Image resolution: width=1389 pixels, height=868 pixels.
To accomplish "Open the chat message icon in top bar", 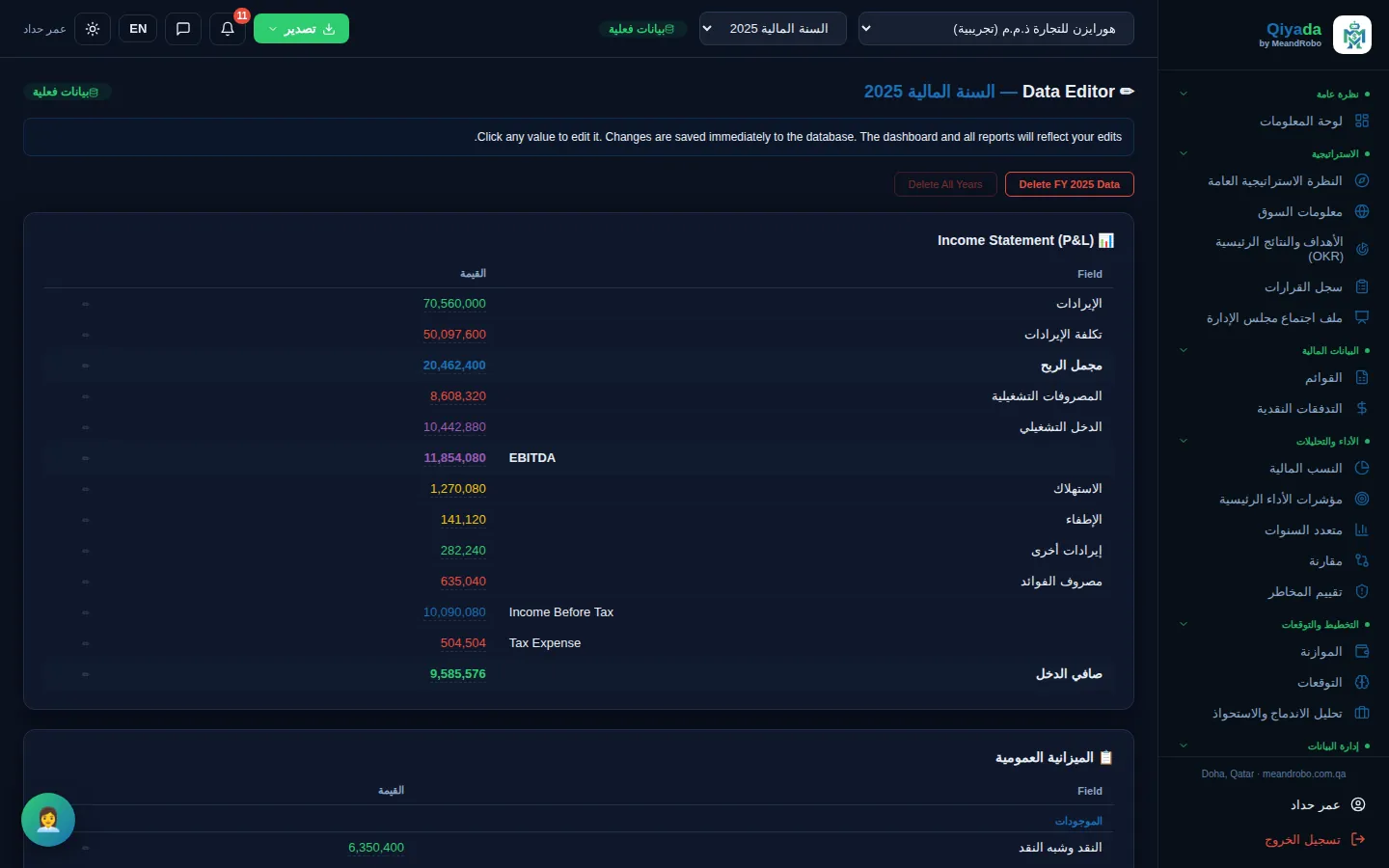I will [183, 29].
